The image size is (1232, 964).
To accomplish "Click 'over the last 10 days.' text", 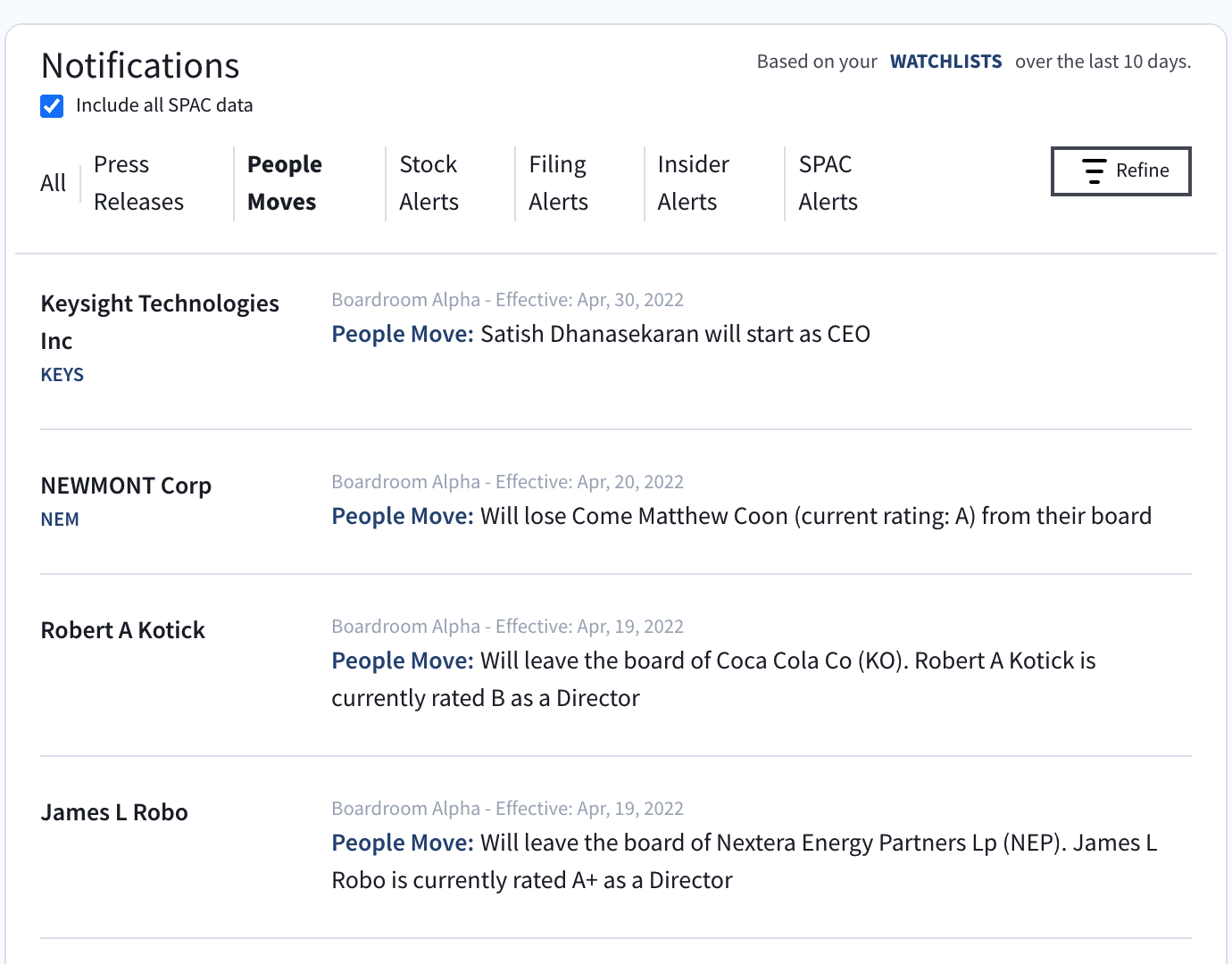I will pos(1103,62).
